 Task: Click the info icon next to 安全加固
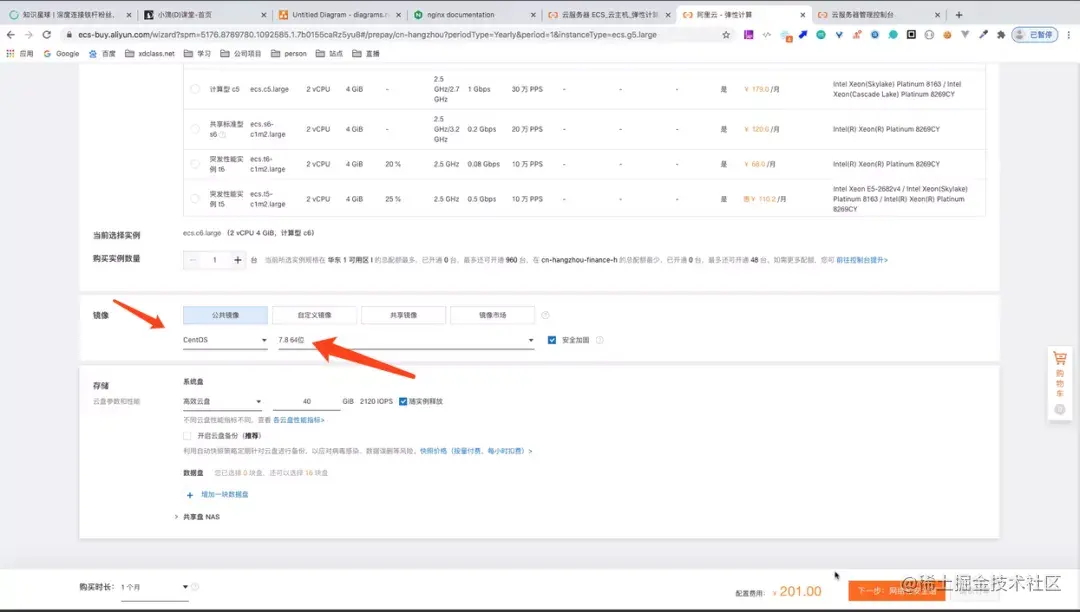tap(599, 340)
